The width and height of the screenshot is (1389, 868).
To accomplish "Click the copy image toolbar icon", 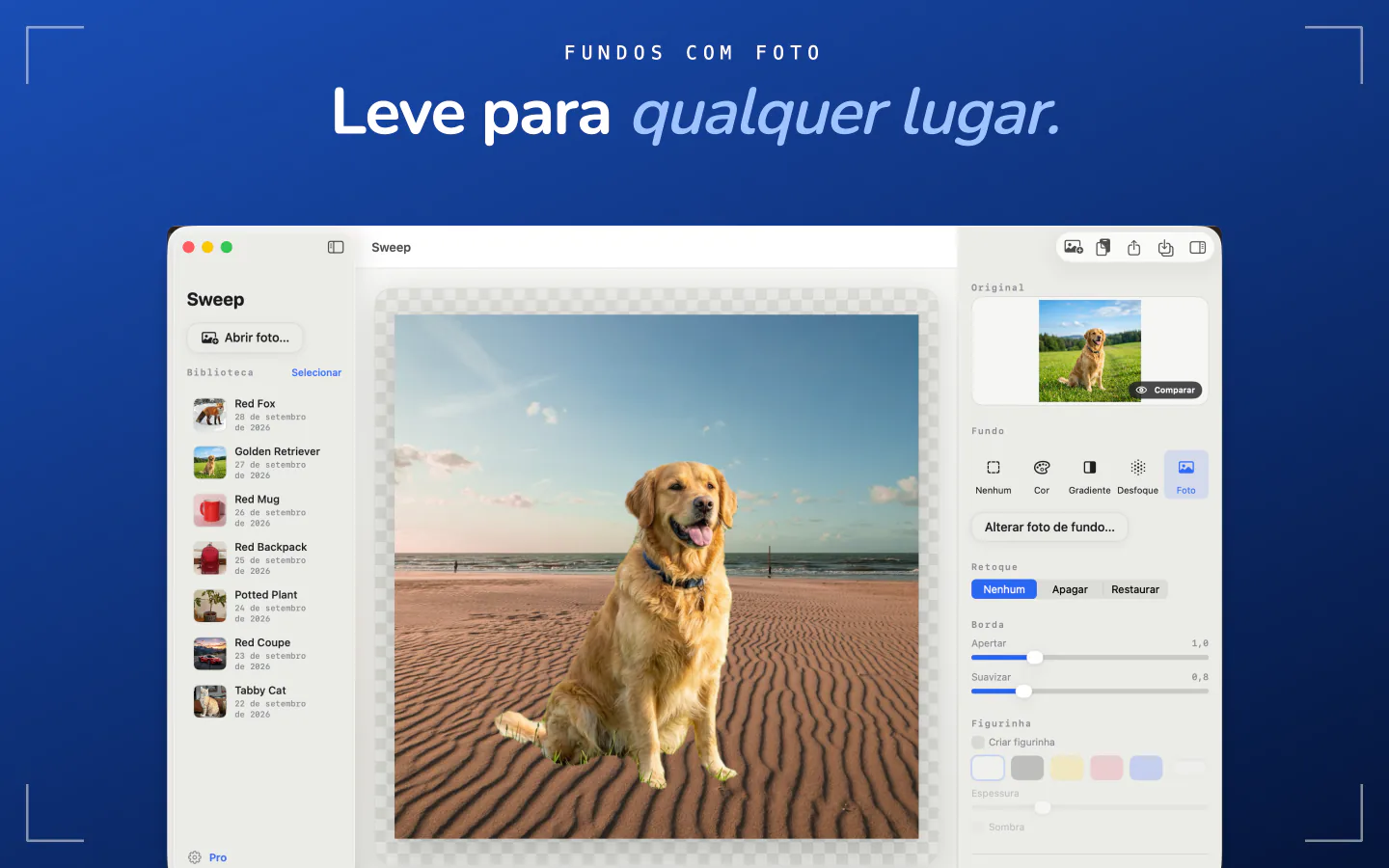I will tap(1103, 248).
